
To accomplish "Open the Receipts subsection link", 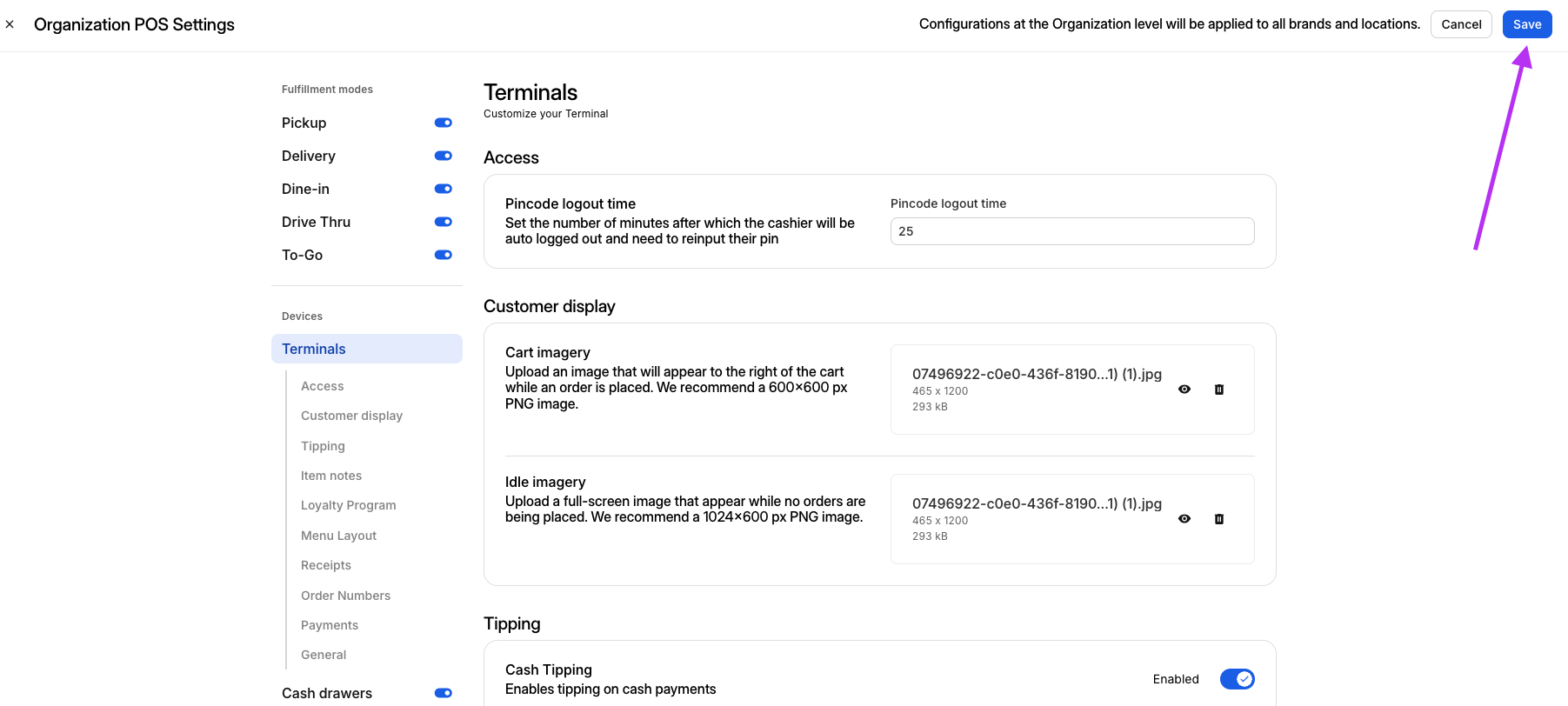I will click(x=326, y=565).
